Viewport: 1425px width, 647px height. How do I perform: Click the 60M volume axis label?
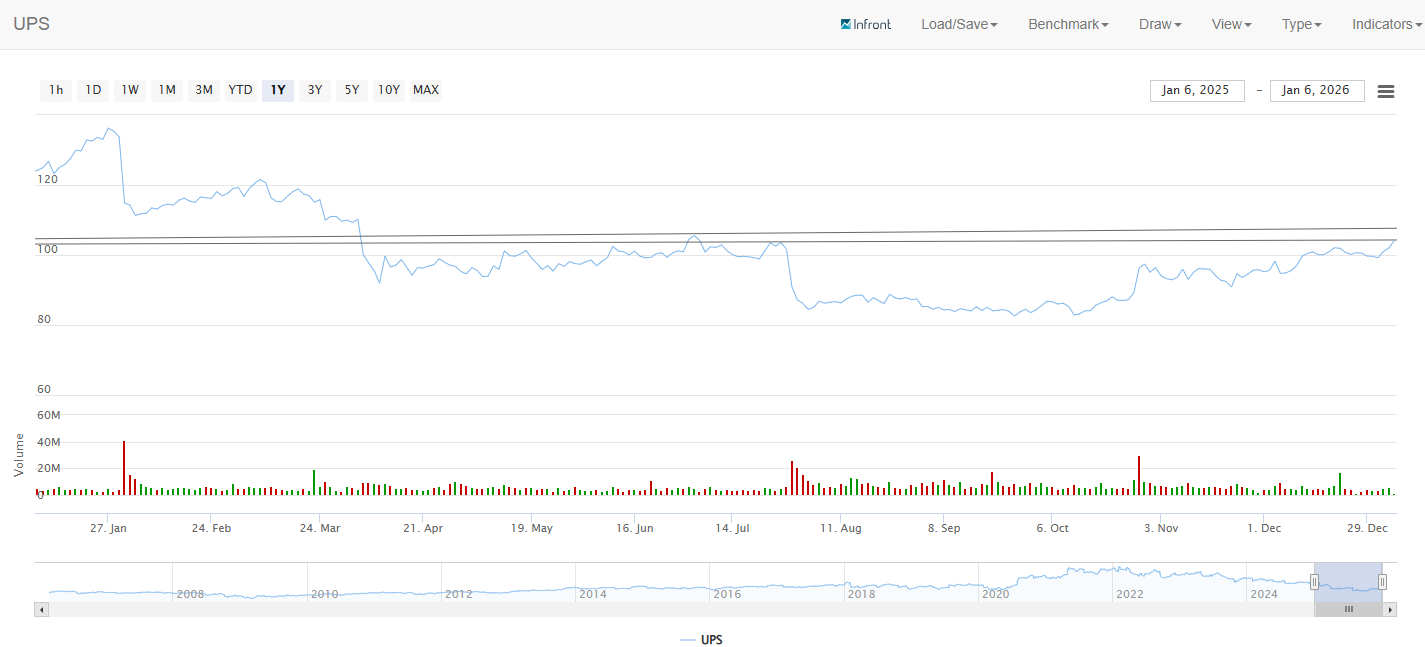(x=48, y=415)
